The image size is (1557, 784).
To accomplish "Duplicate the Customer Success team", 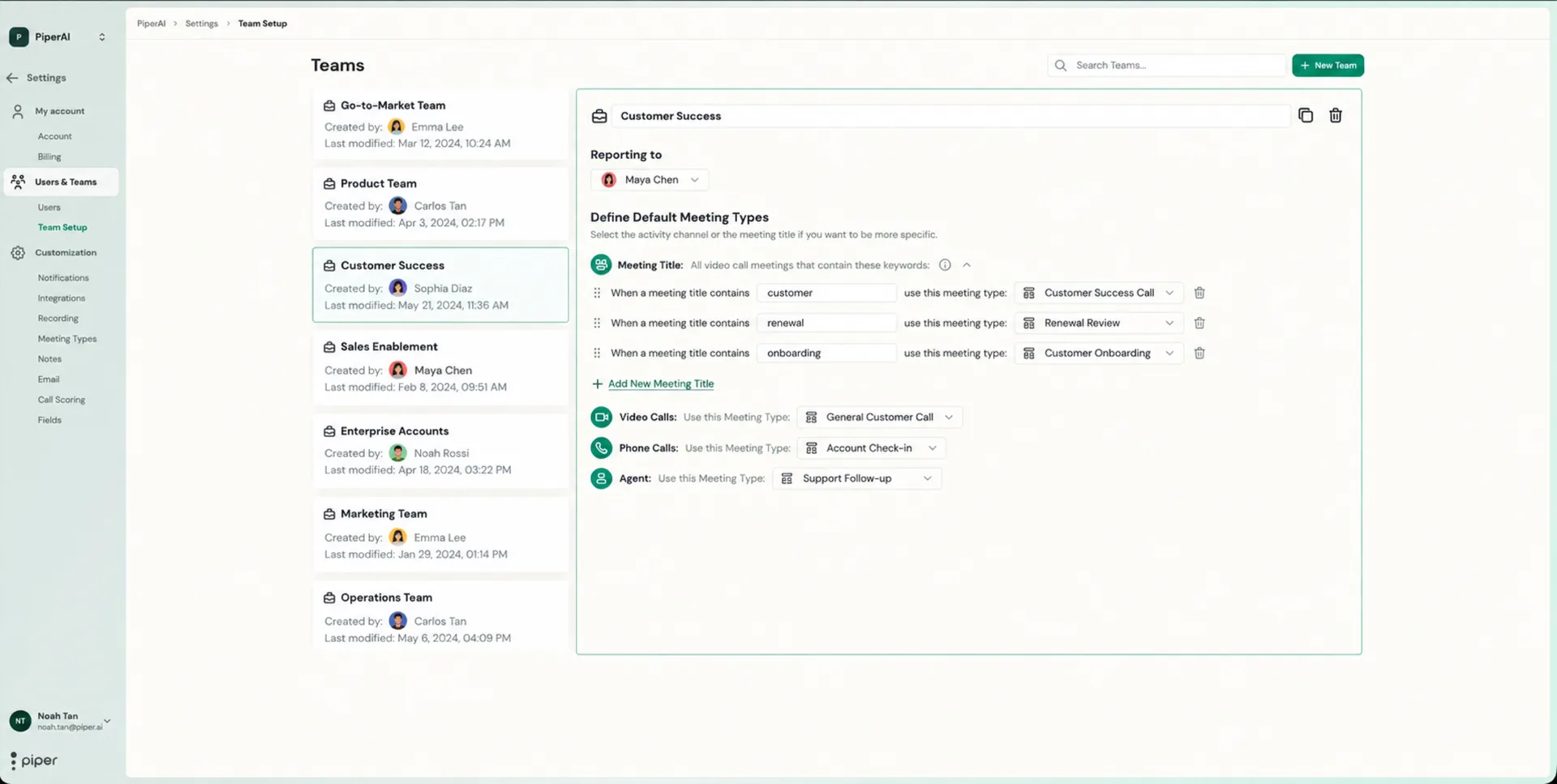I will pyautogui.click(x=1305, y=115).
